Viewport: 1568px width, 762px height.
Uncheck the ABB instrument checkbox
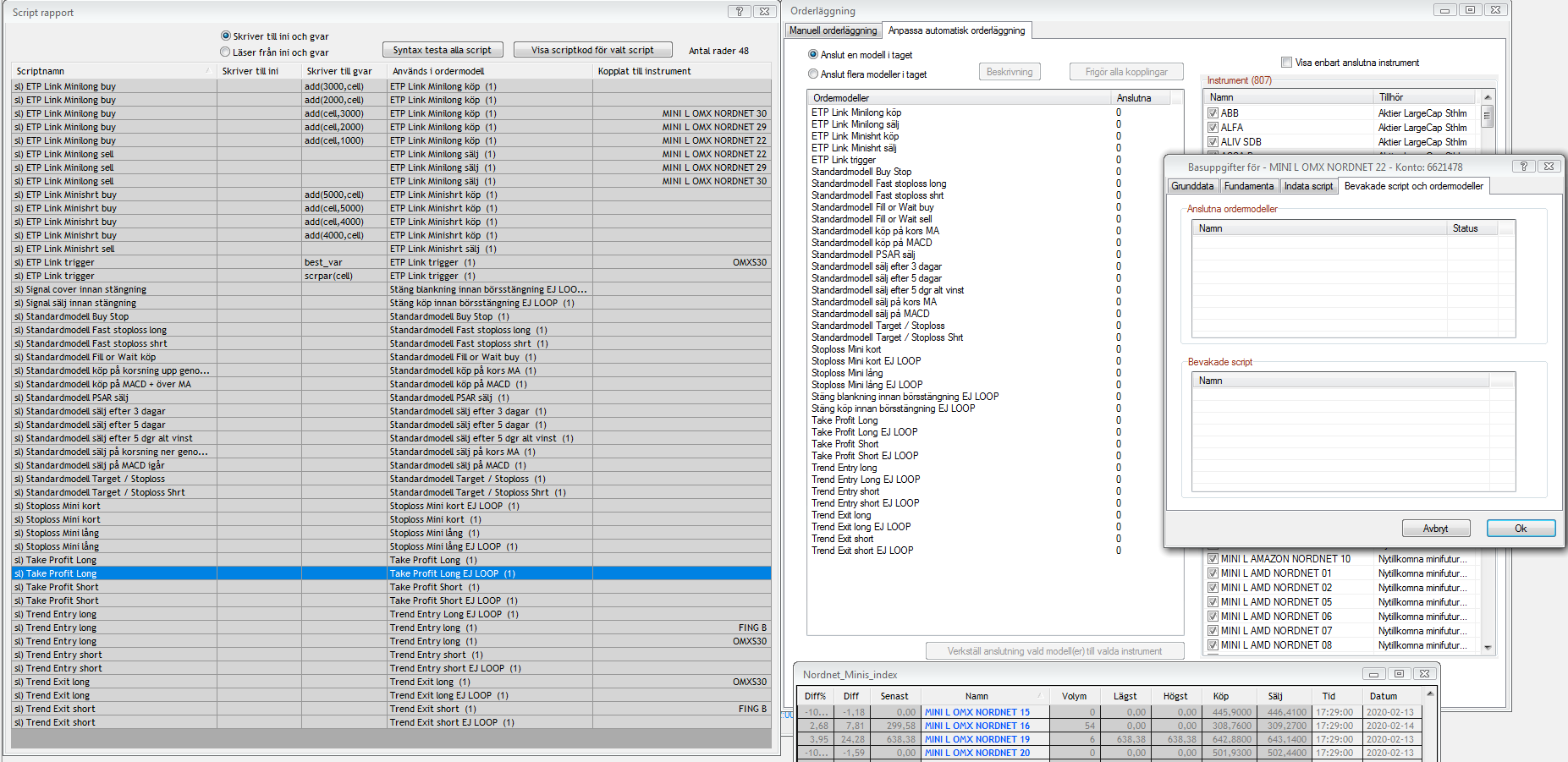(1213, 113)
